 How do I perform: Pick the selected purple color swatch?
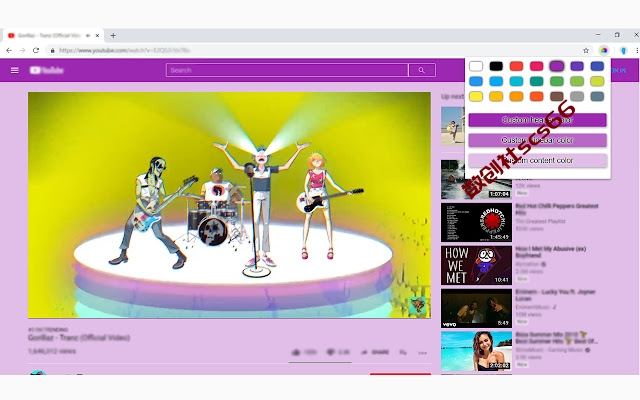click(557, 66)
